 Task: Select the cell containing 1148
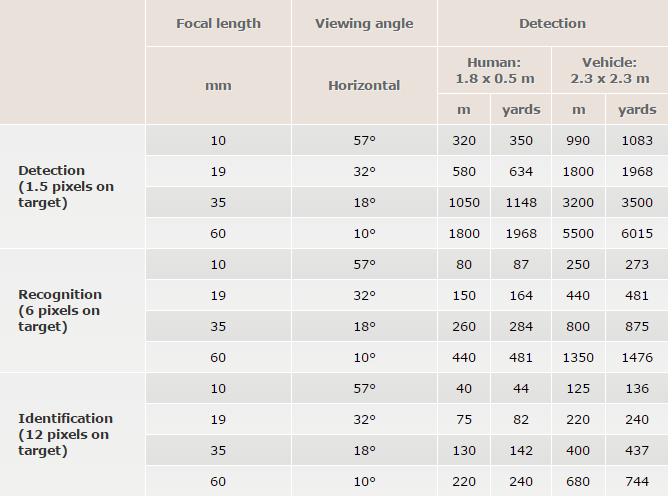(x=521, y=202)
